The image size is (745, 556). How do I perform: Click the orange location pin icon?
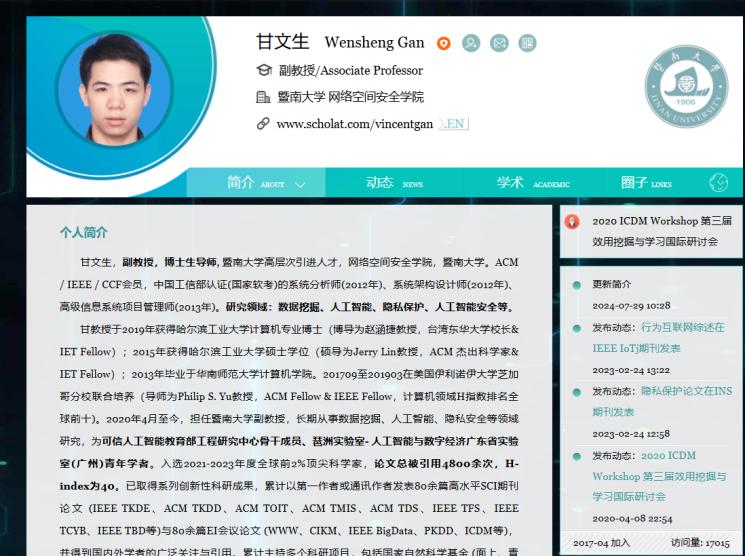click(x=443, y=44)
